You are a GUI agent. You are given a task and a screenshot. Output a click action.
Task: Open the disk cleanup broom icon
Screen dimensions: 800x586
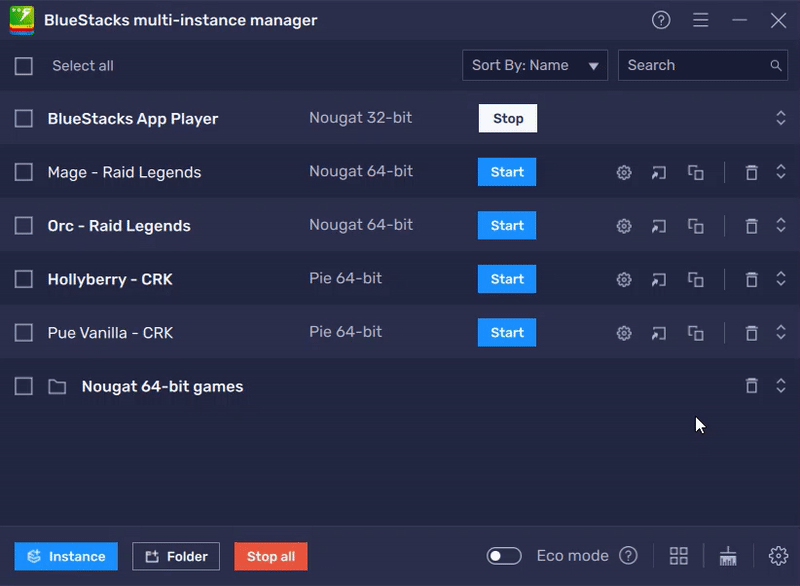[728, 556]
